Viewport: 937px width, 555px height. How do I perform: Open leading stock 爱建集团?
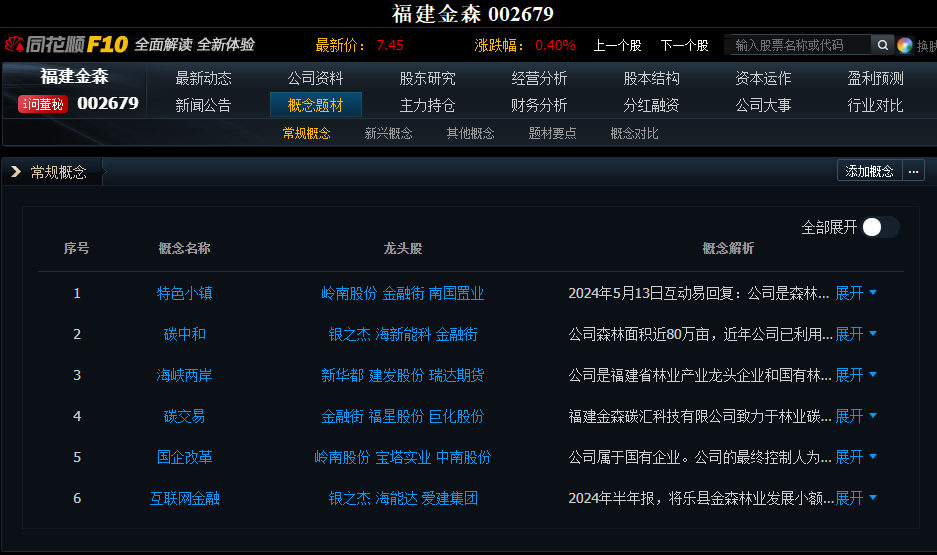coord(450,498)
